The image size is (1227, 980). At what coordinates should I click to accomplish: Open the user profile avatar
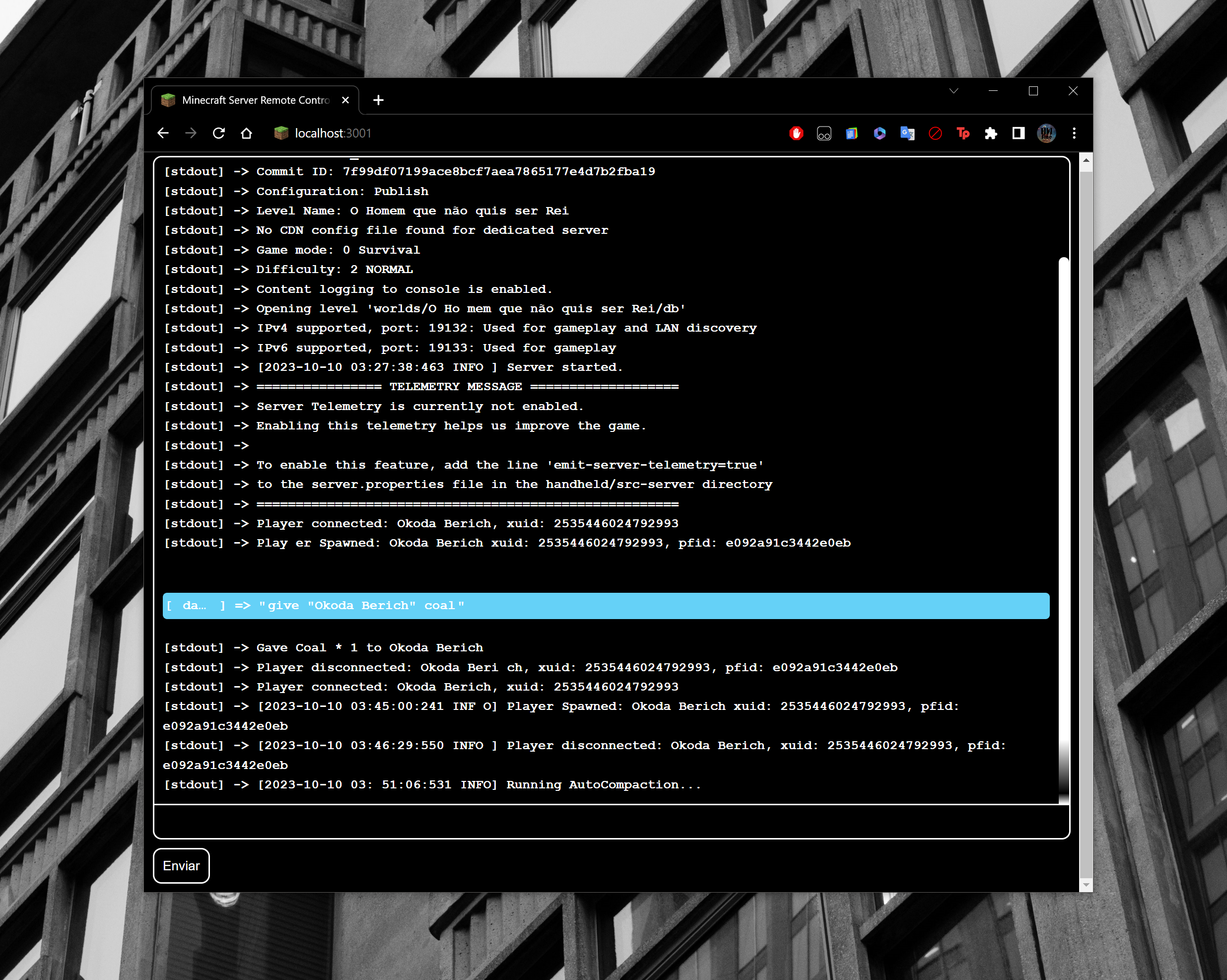click(x=1046, y=133)
